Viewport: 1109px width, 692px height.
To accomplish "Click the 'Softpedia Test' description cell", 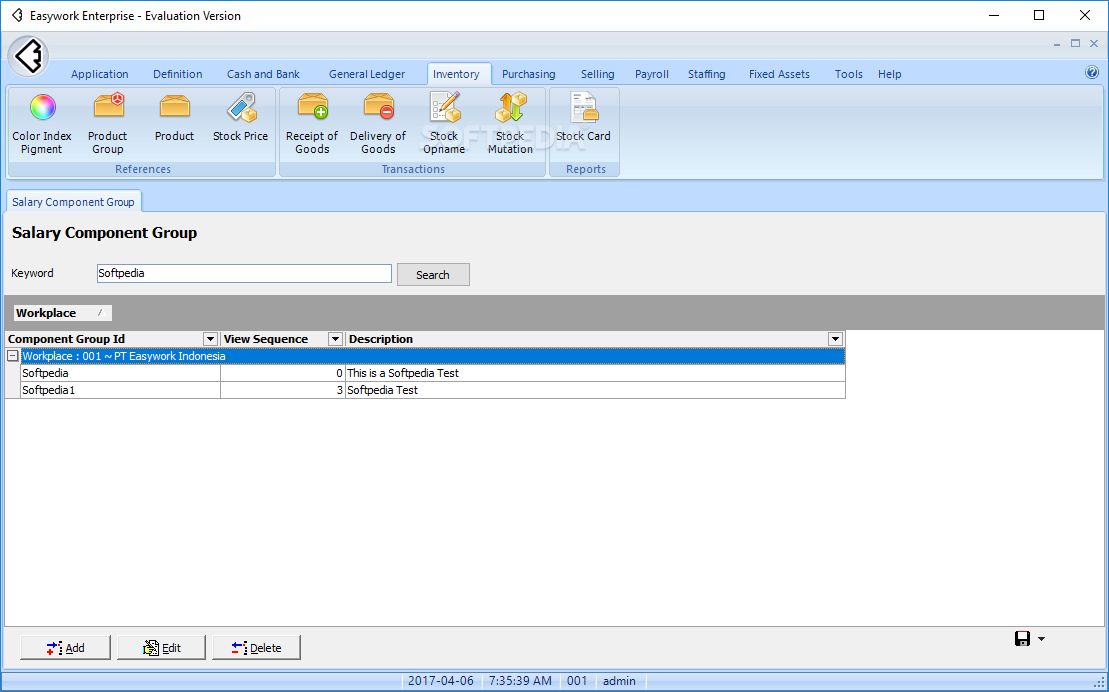I will [x=595, y=390].
